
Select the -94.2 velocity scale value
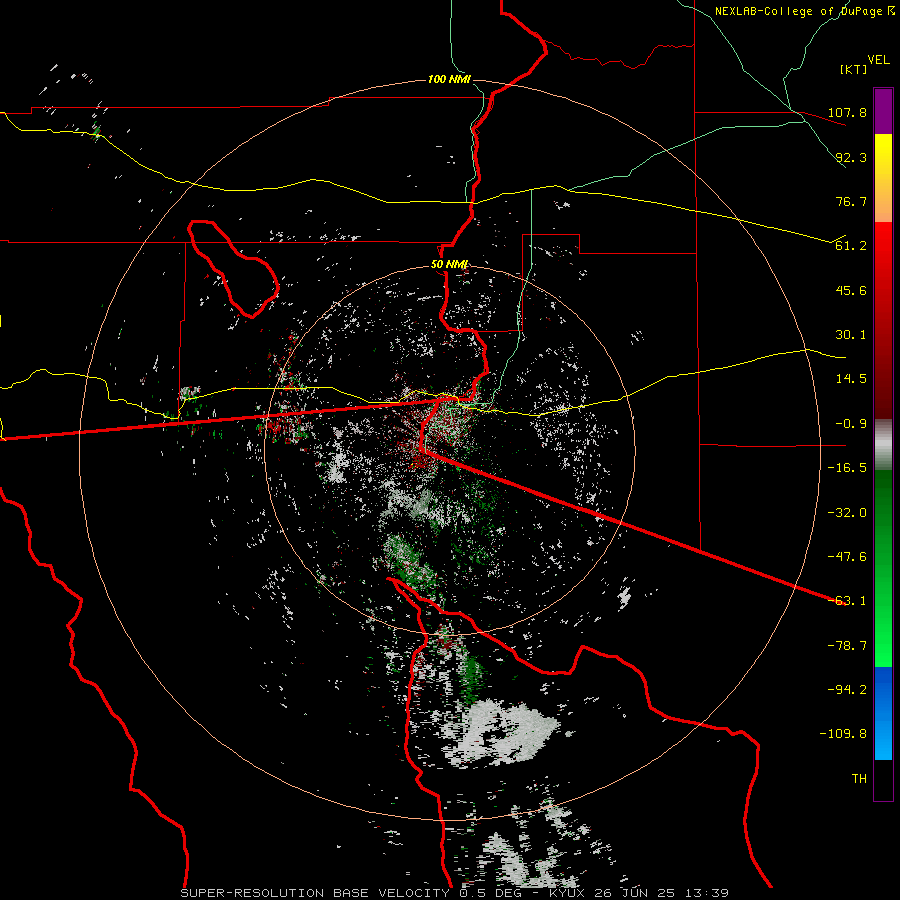(847, 689)
